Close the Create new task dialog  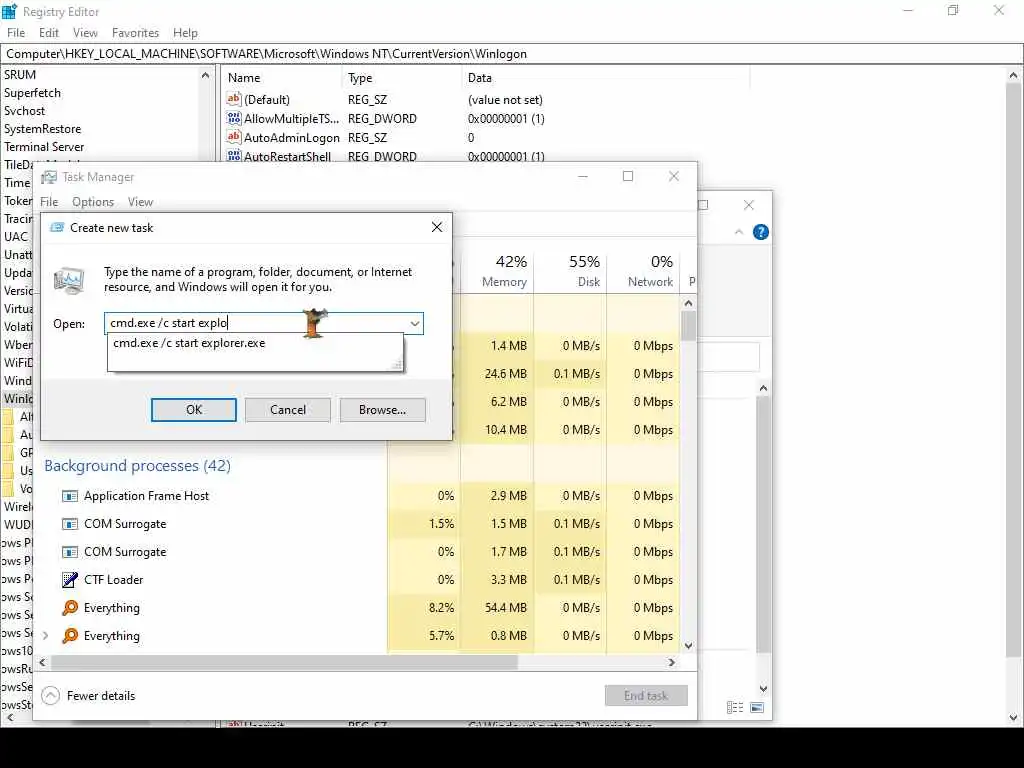[x=437, y=227]
